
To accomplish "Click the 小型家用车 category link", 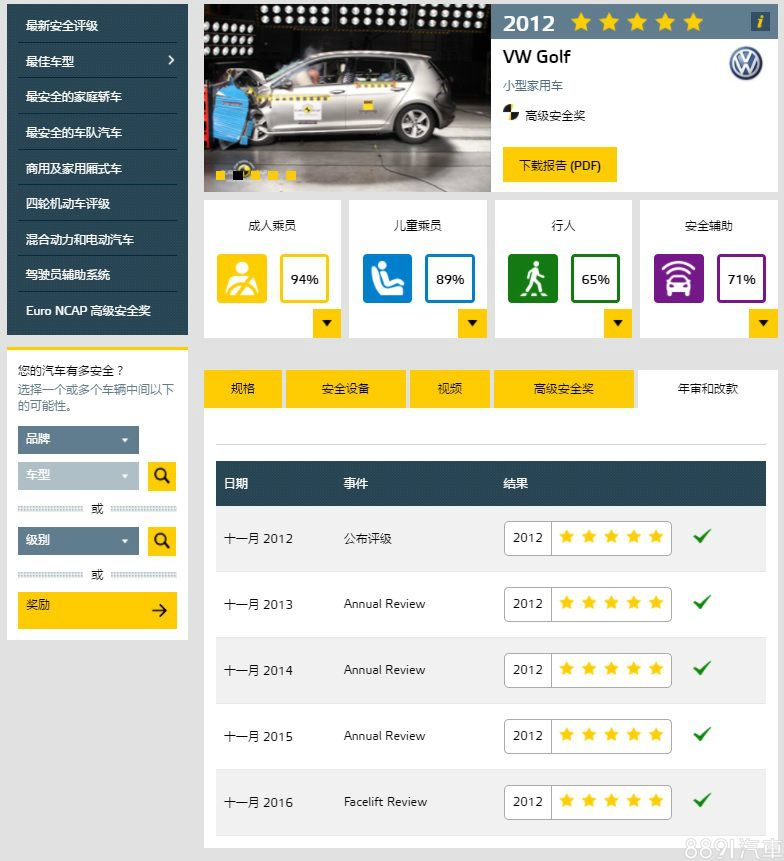I will click(x=533, y=86).
